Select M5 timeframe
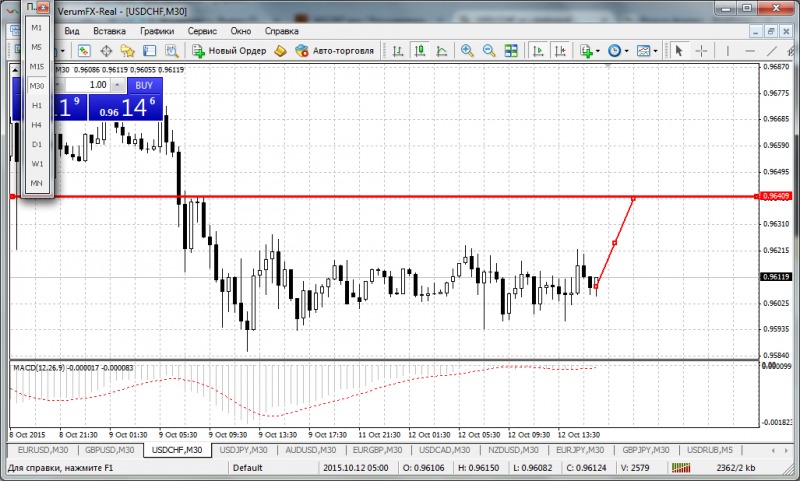800x481 pixels. tap(37, 47)
